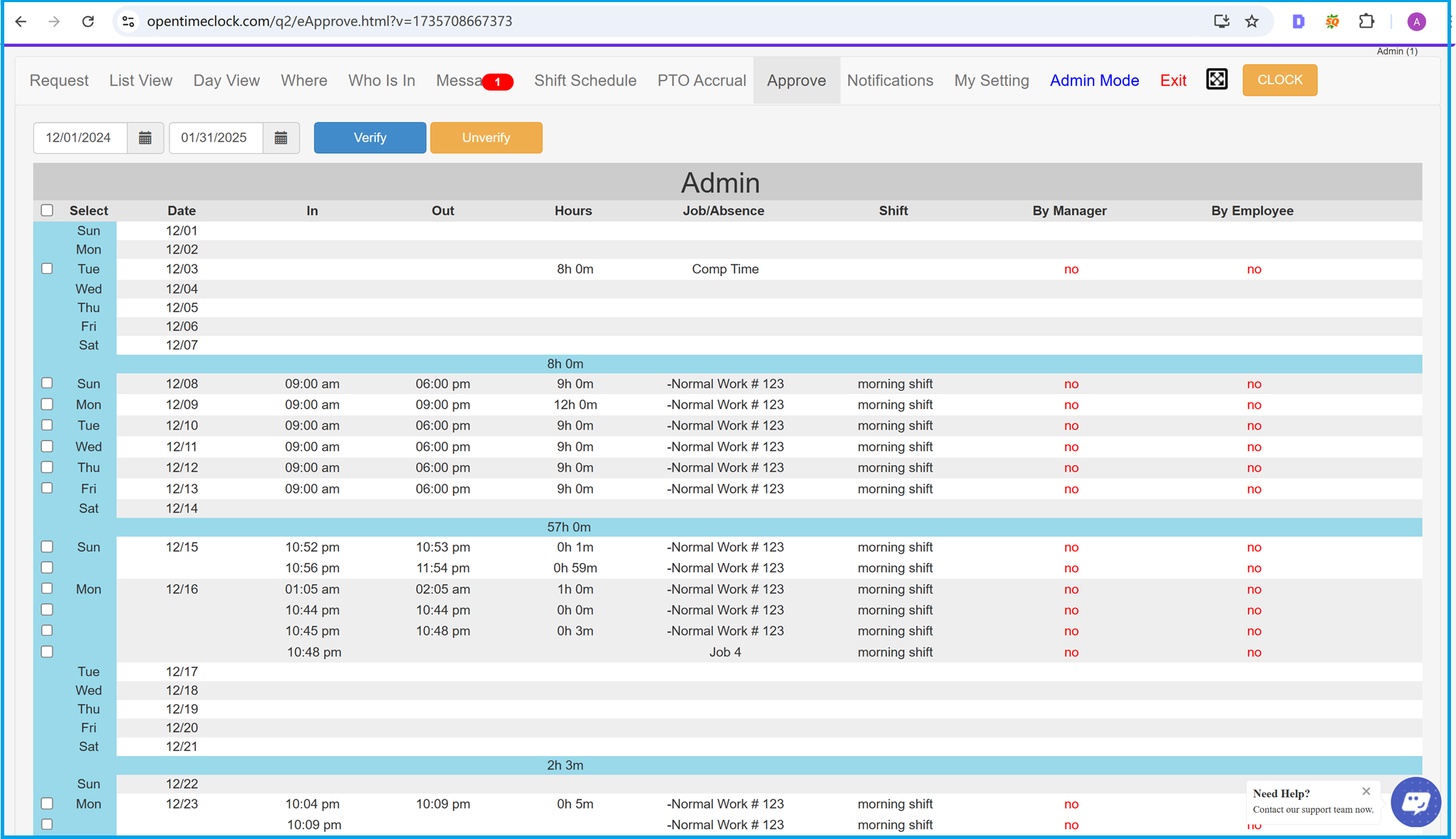Open the Notifications tab

tap(890, 81)
